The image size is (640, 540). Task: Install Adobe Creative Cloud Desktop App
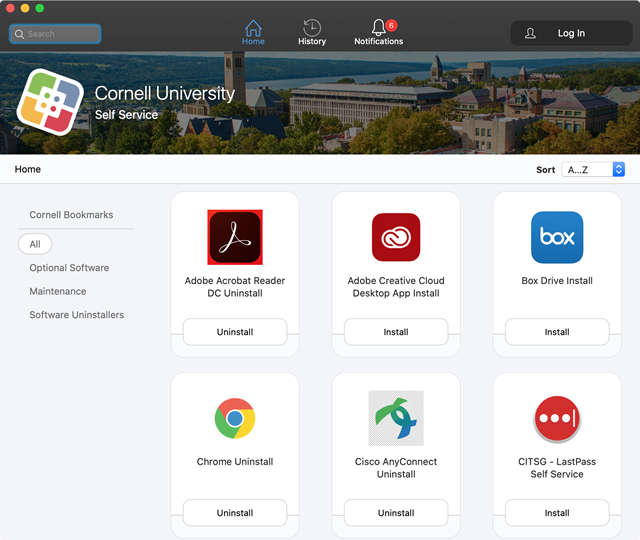(396, 332)
